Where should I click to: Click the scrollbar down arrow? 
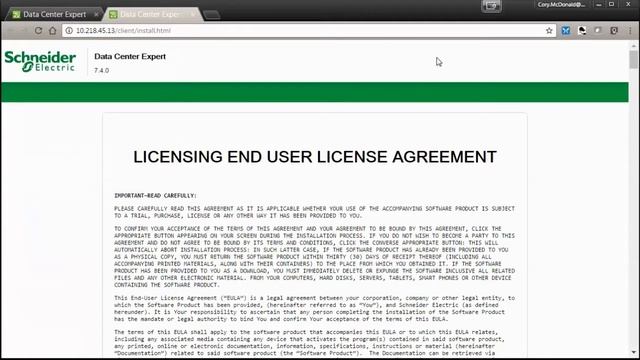pos(633,352)
